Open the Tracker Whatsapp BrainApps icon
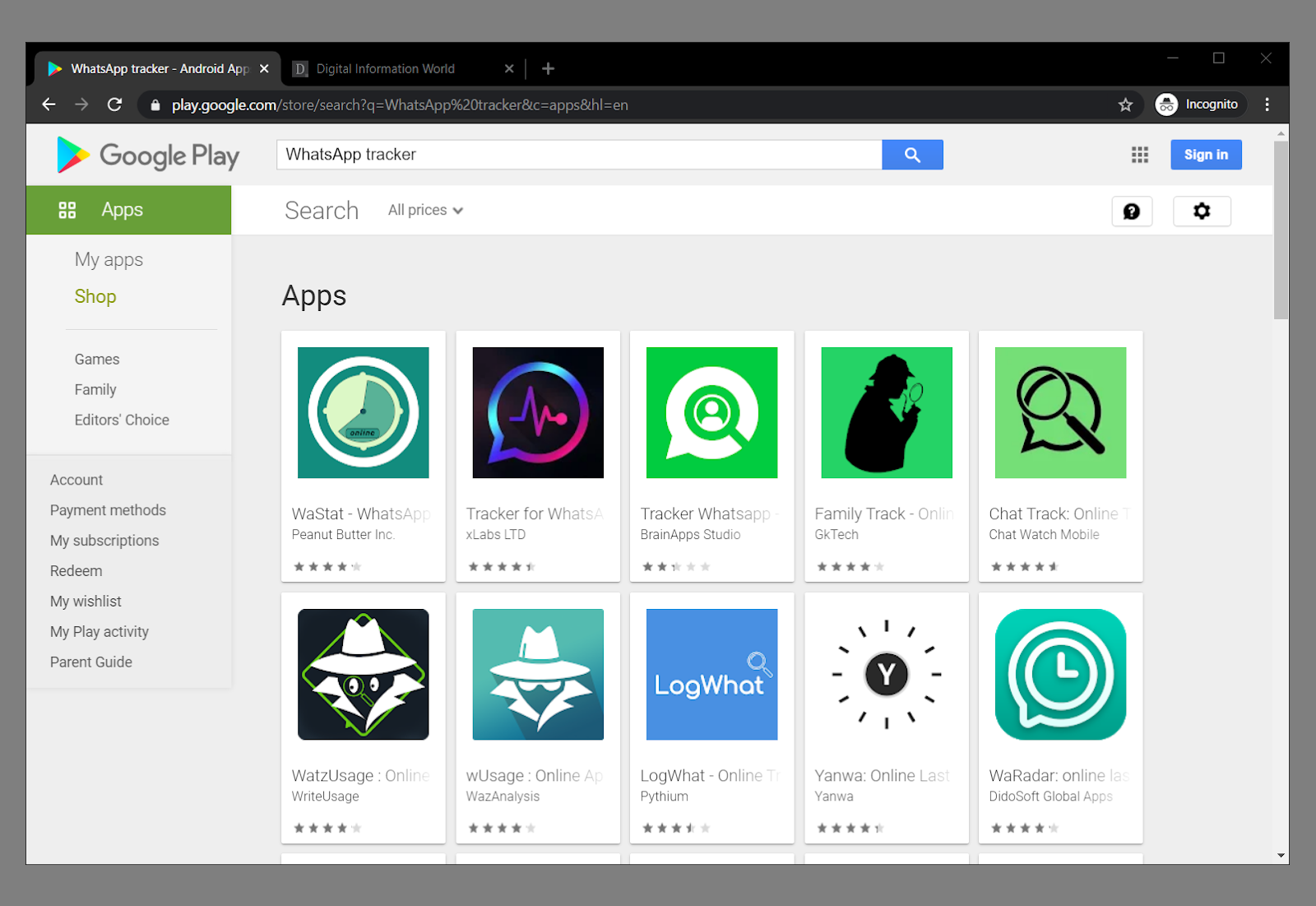Screen dimensions: 1316x906 click(x=712, y=412)
